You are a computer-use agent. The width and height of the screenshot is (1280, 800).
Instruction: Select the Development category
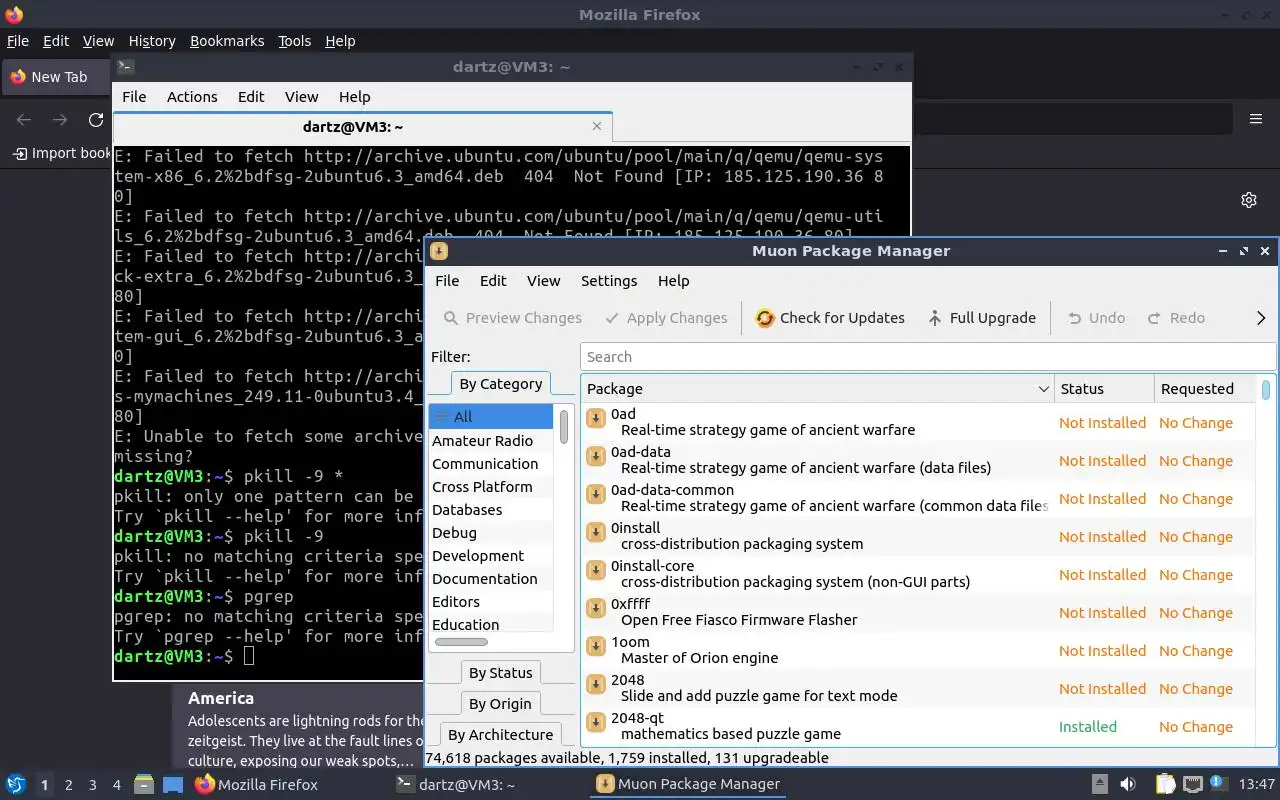[x=490, y=556]
